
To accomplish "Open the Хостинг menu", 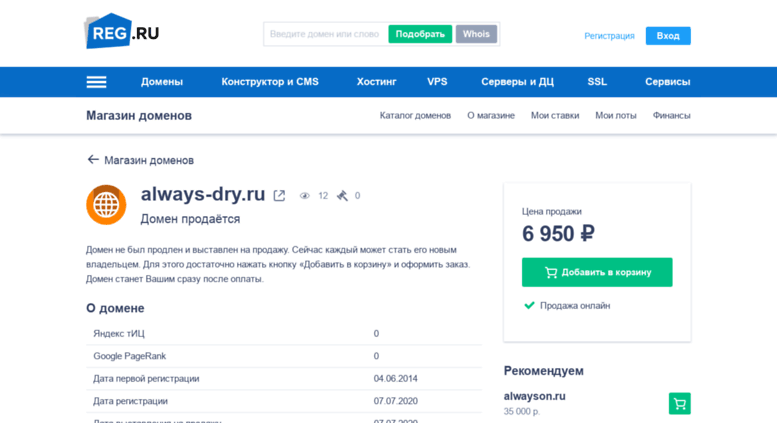I will tap(377, 82).
